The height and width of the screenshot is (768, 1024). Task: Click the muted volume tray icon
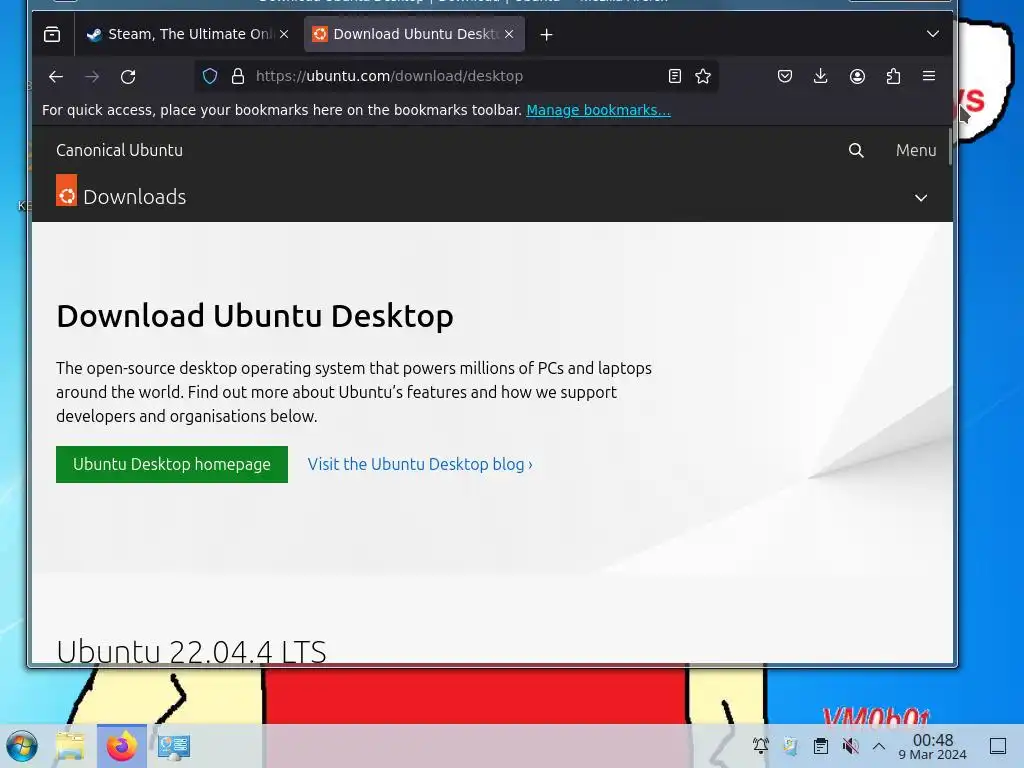(x=850, y=746)
